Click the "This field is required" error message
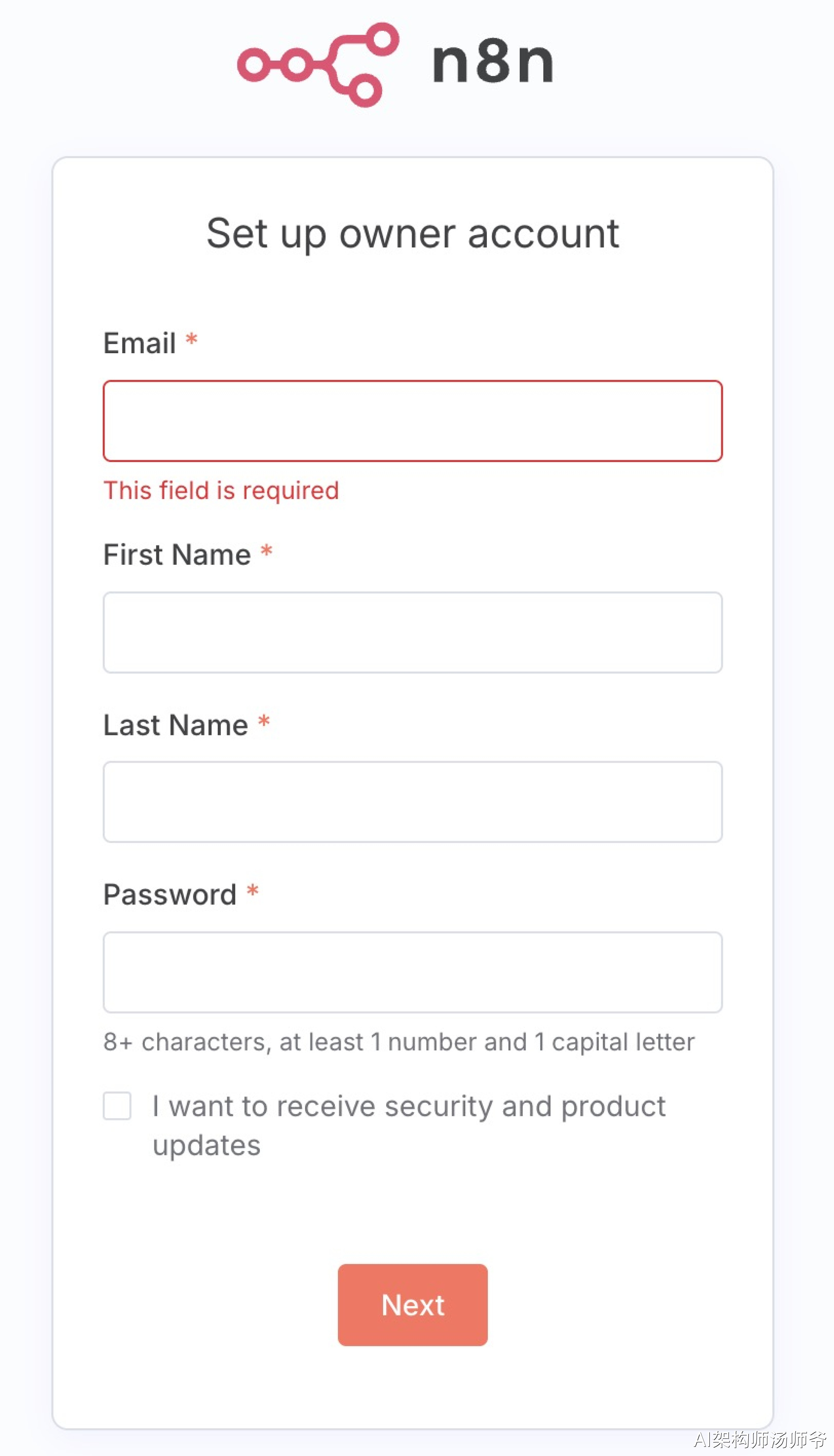834x1456 pixels. (221, 491)
